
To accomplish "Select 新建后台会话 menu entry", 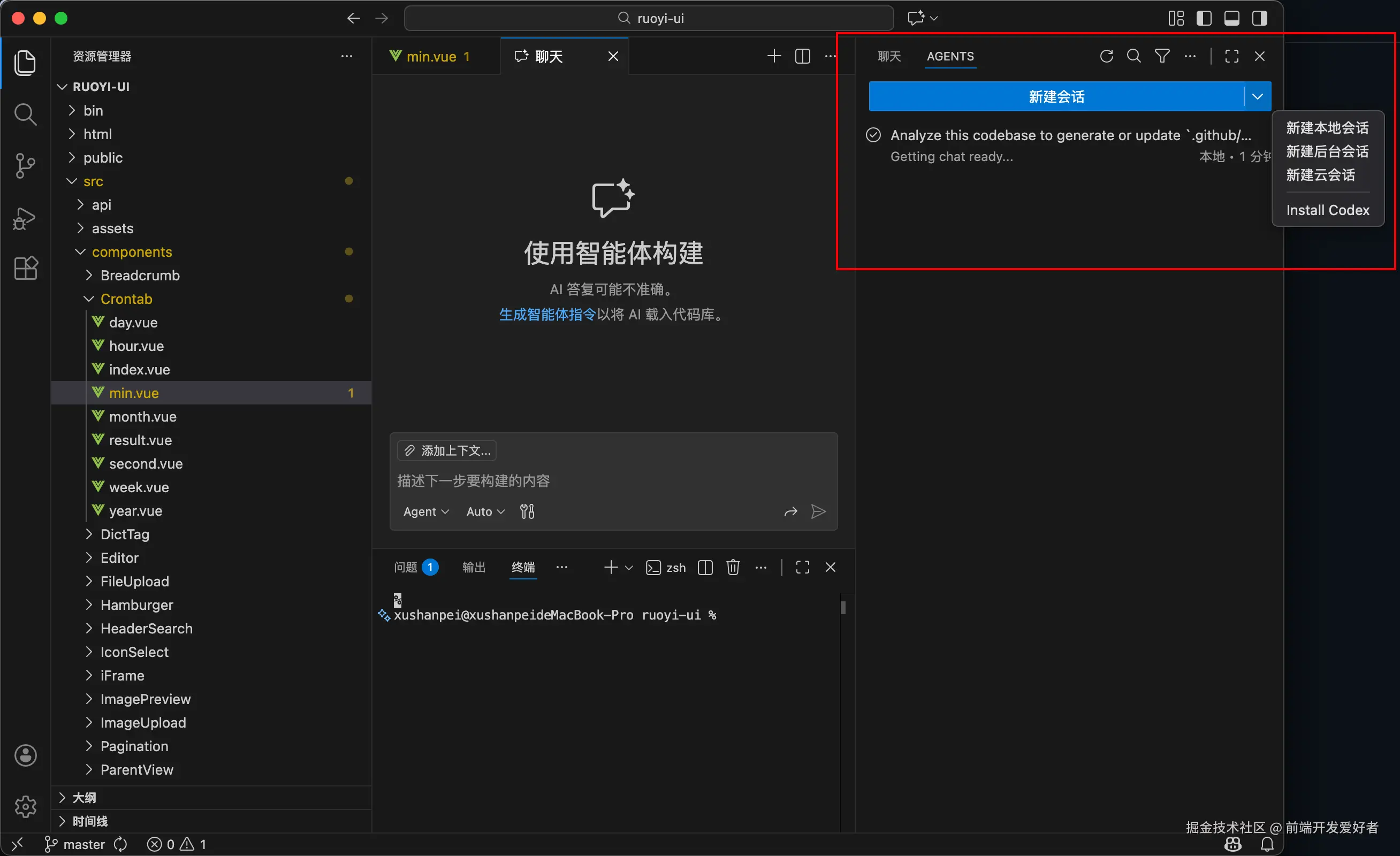I will coord(1327,151).
